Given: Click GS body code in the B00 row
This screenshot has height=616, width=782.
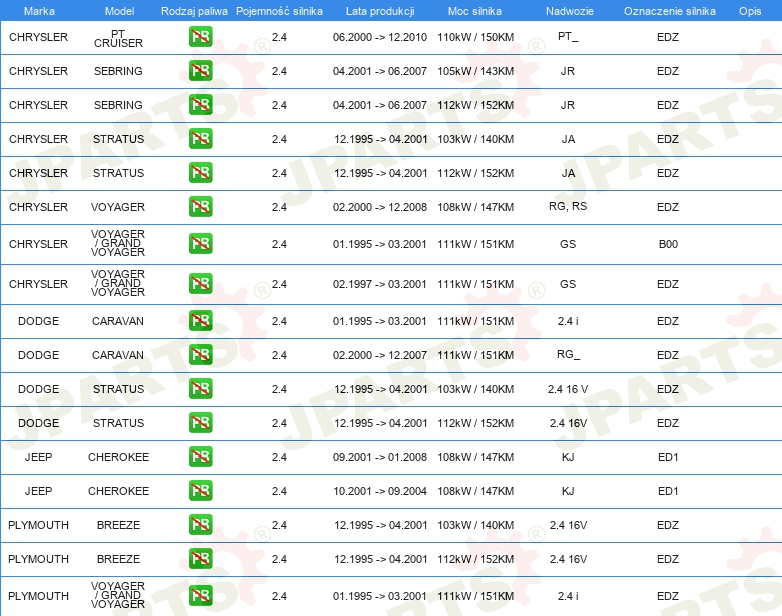Looking at the screenshot, I should pyautogui.click(x=568, y=244).
